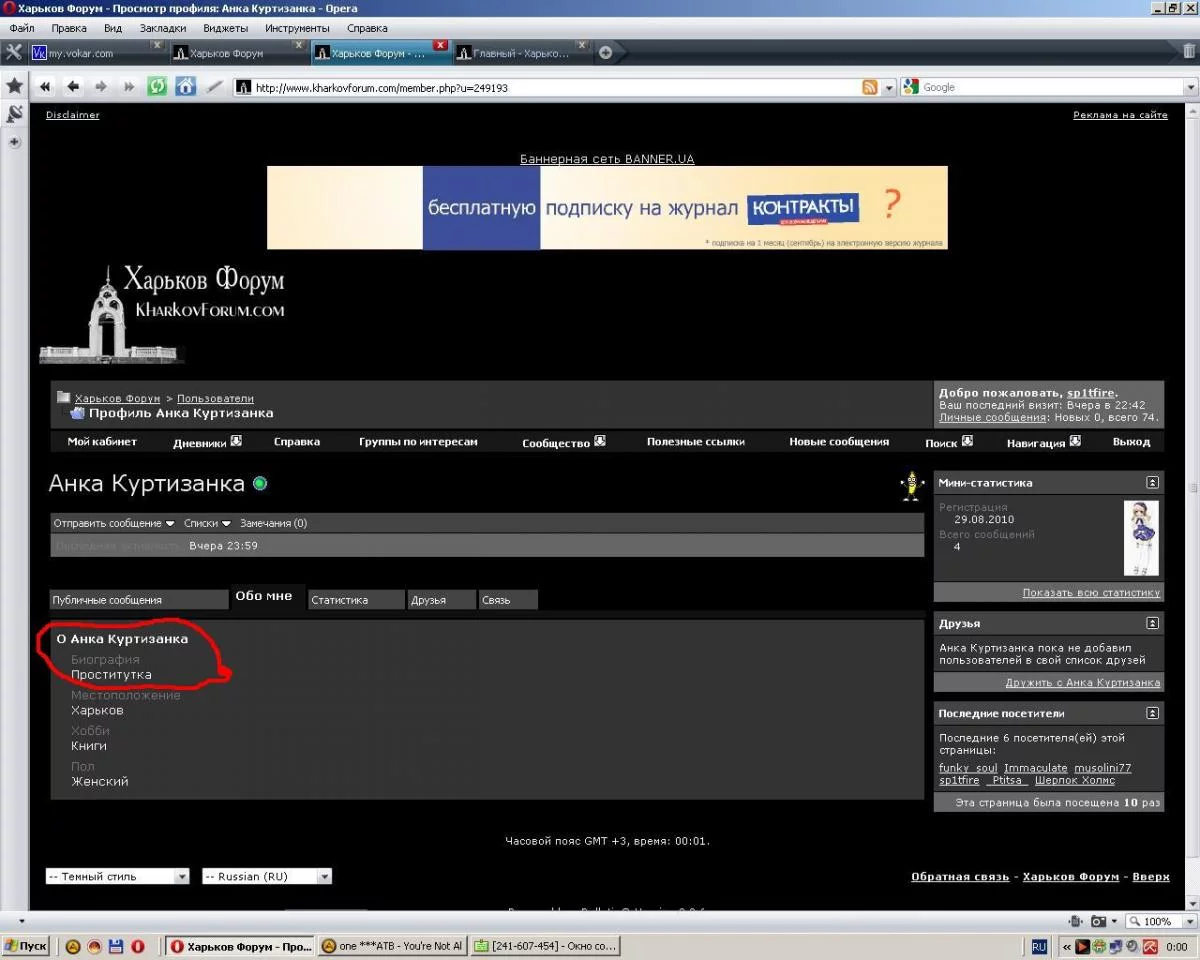Reload the page with green refresh icon
This screenshot has width=1200, height=960.
tap(157, 87)
